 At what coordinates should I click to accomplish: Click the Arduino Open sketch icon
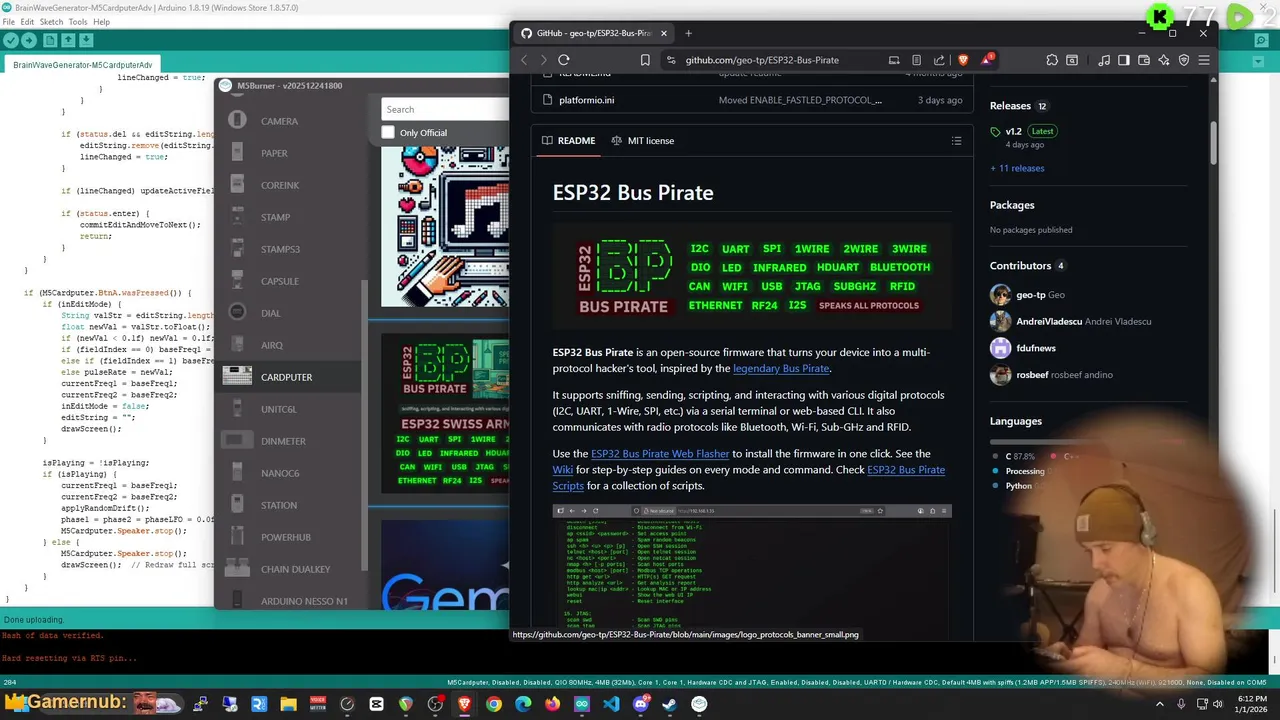click(68, 40)
